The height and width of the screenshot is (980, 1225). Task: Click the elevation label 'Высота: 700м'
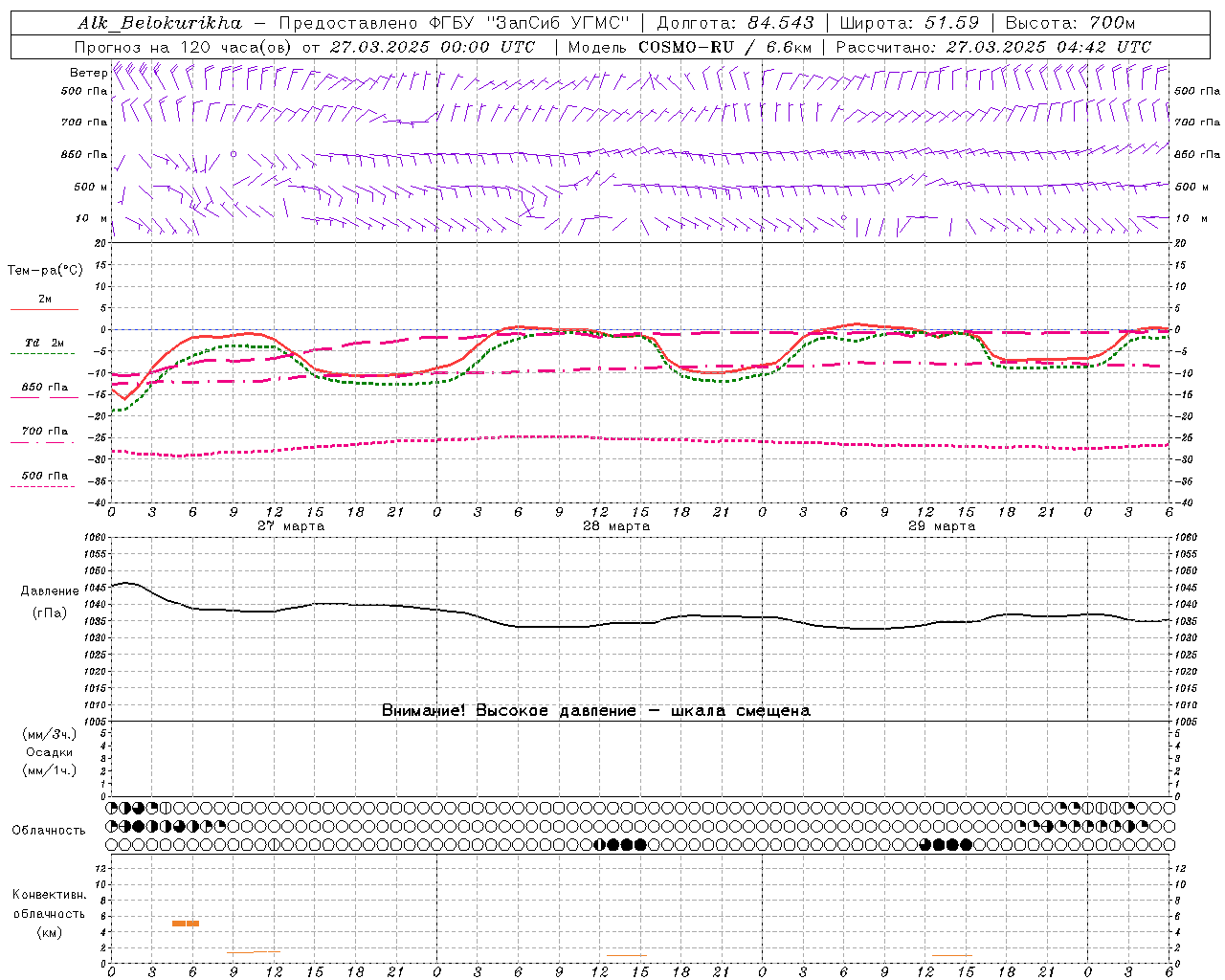1070,23
